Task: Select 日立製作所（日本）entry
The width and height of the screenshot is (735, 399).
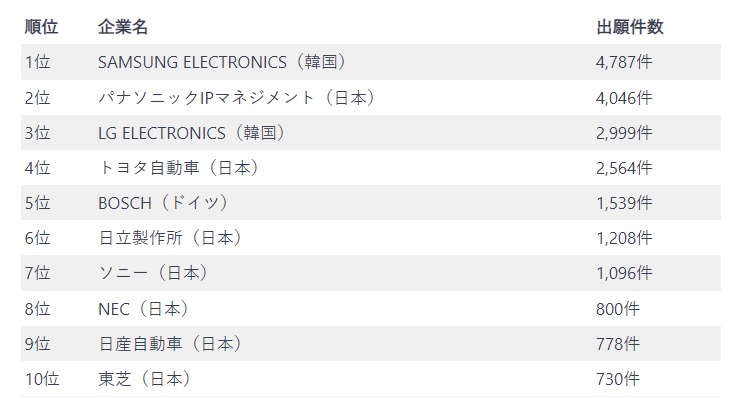Action: (170, 238)
